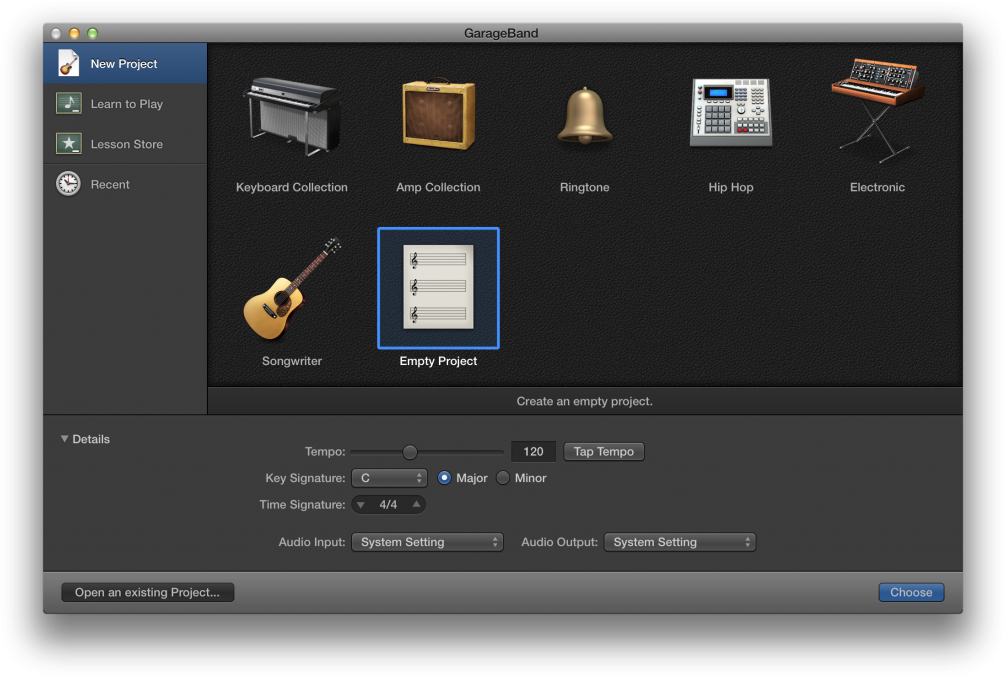Click the Learn to Play chalkboard icon
The image size is (1005, 676).
coord(69,104)
